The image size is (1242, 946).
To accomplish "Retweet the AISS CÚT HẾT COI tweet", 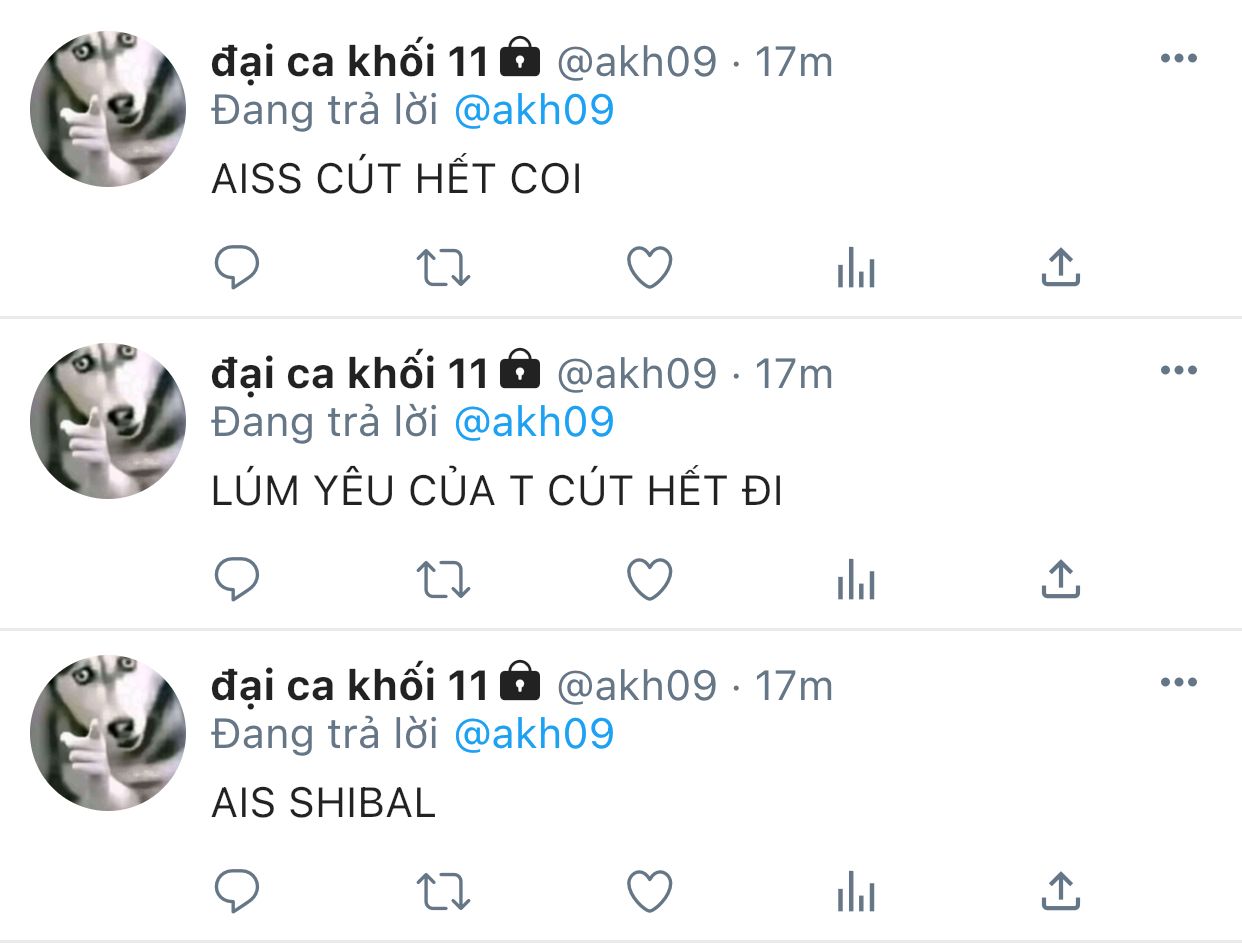I will [x=443, y=268].
